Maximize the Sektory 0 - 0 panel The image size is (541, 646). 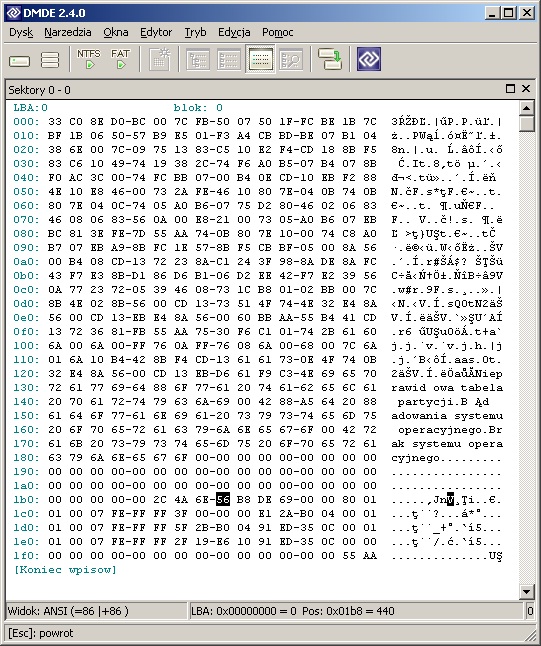click(x=510, y=89)
